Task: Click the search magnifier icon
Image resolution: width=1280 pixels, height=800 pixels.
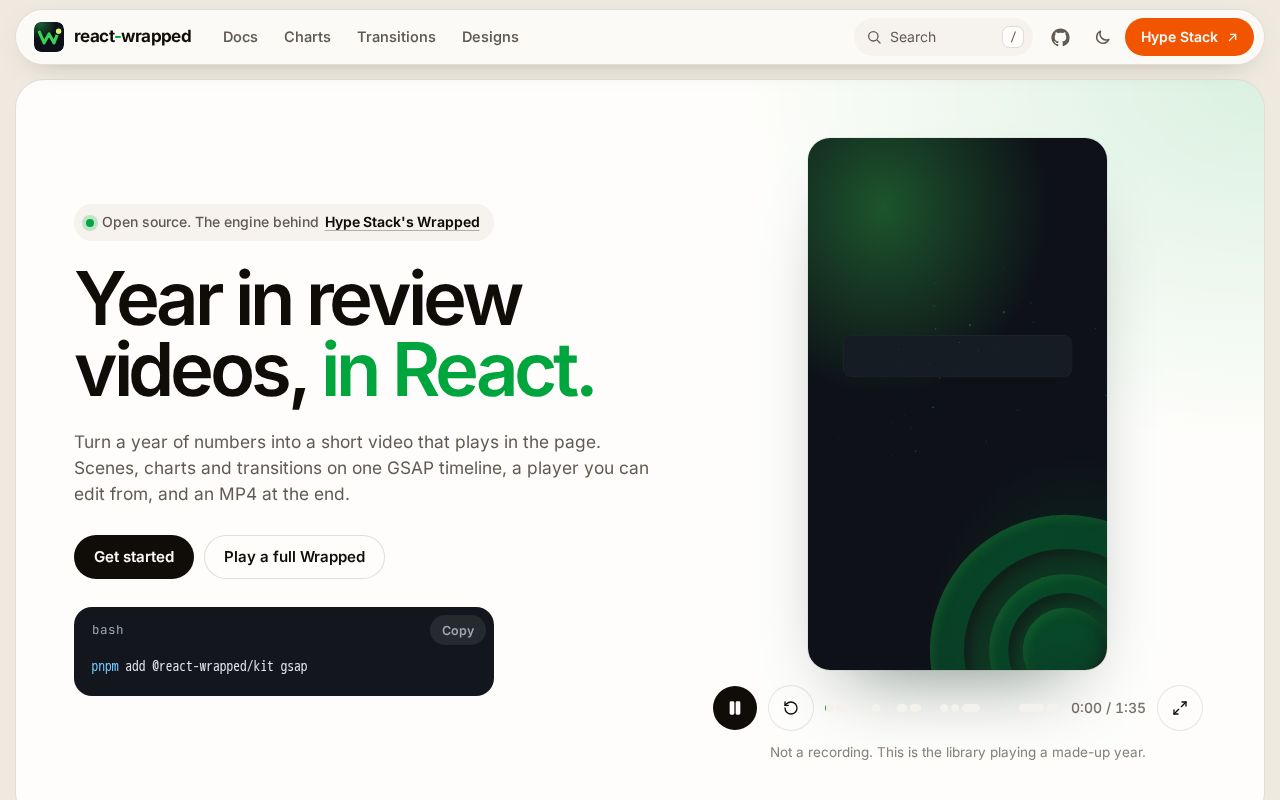Action: [x=874, y=37]
